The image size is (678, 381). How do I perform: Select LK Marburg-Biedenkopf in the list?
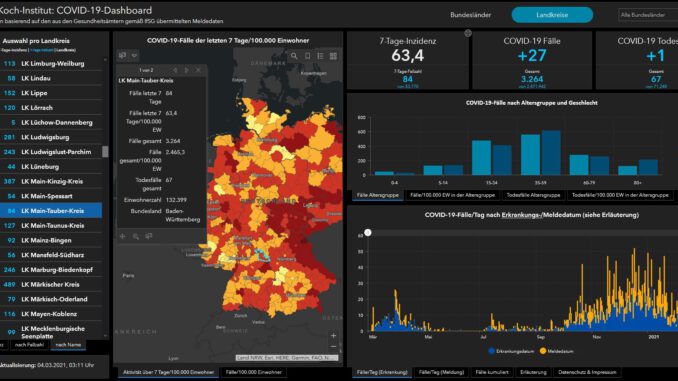51,269
